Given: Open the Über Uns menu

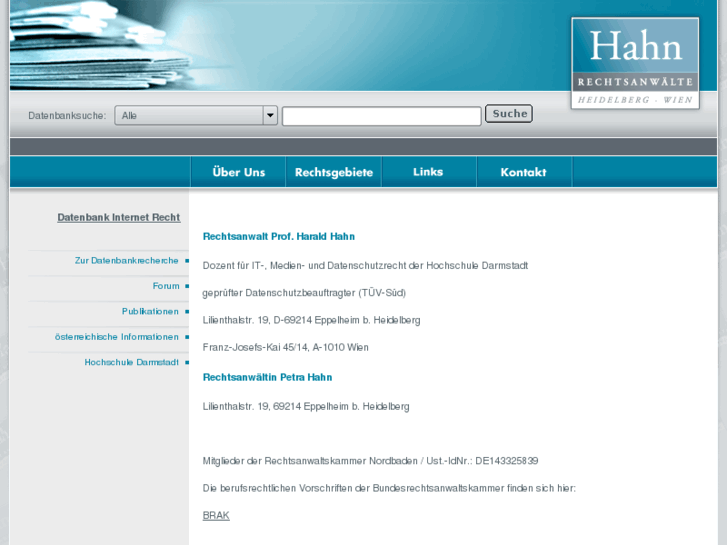Looking at the screenshot, I should tap(238, 172).
